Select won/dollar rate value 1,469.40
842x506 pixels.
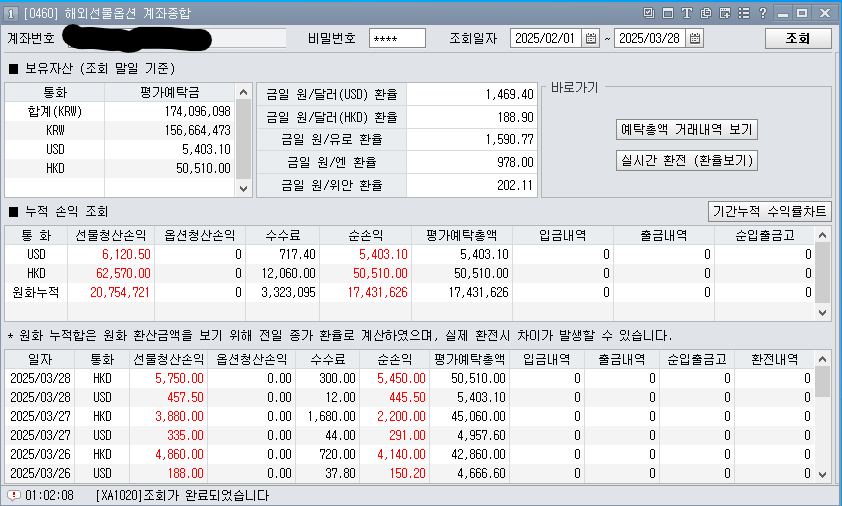[x=509, y=95]
